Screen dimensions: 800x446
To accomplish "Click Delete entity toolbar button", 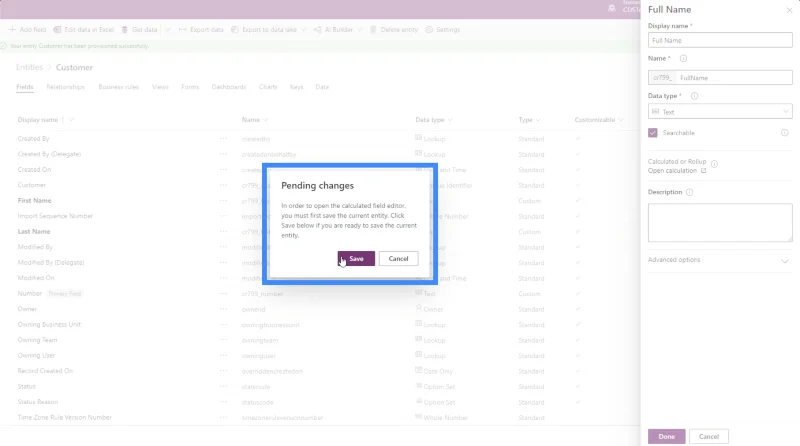I will pos(394,30).
